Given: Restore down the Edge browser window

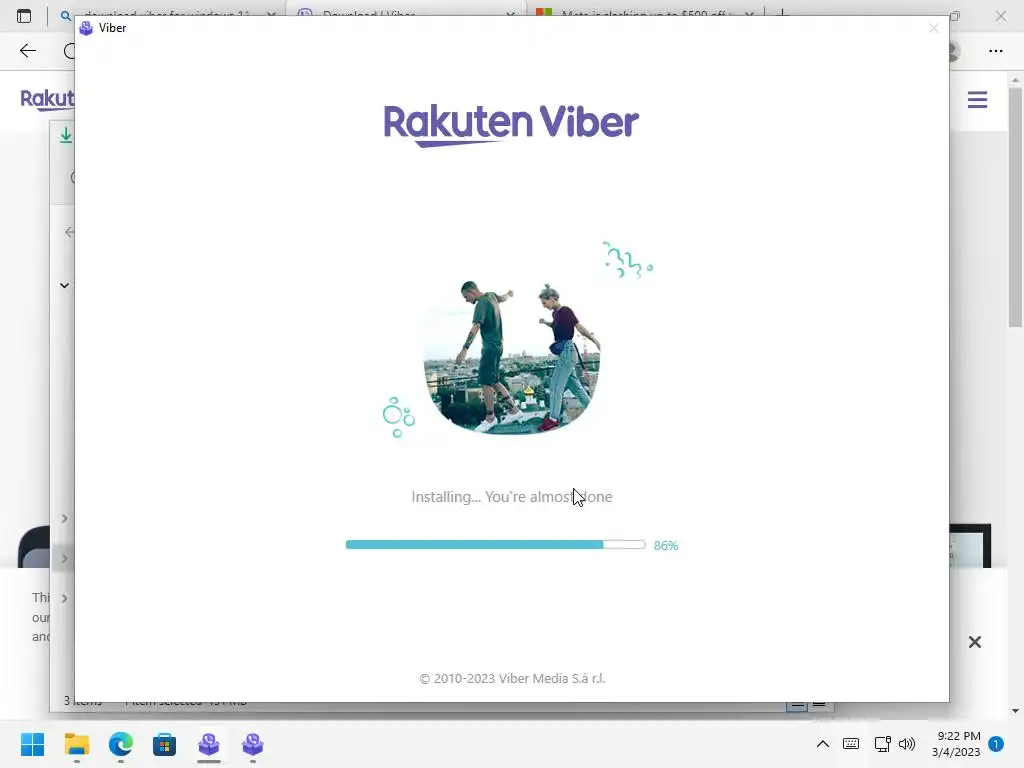Looking at the screenshot, I should 955,16.
